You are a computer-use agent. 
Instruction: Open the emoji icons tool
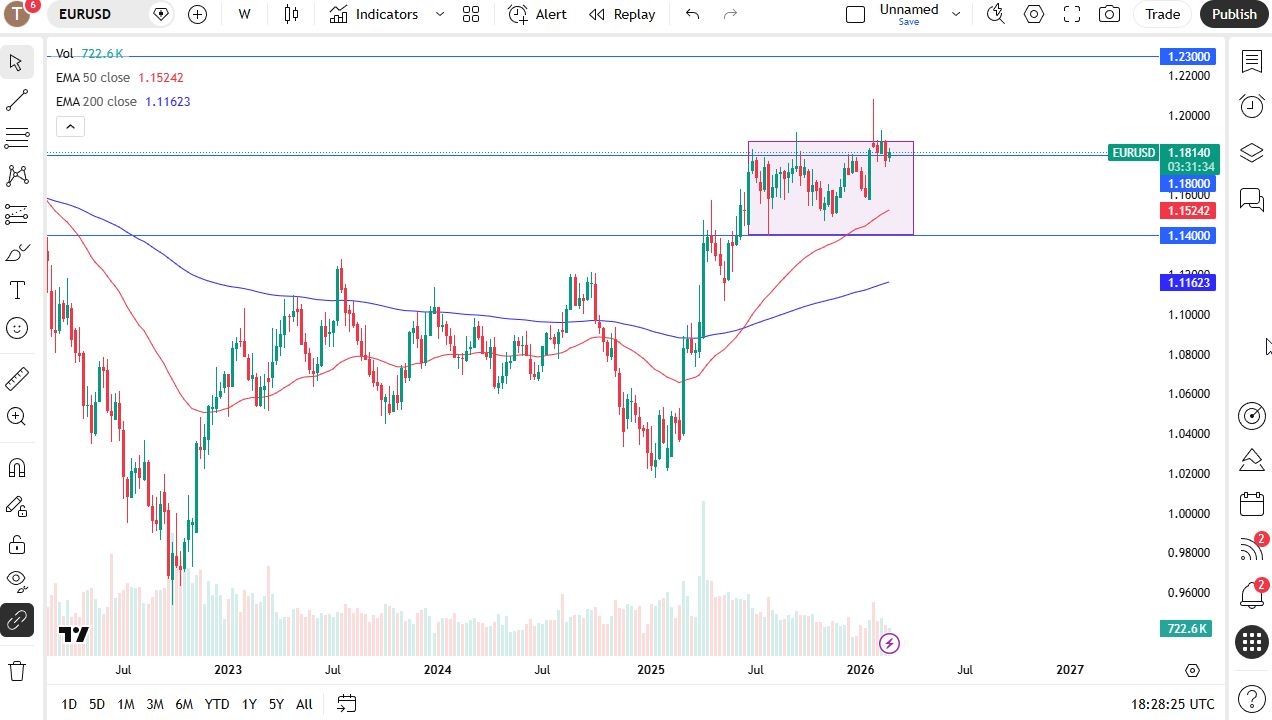(17, 328)
